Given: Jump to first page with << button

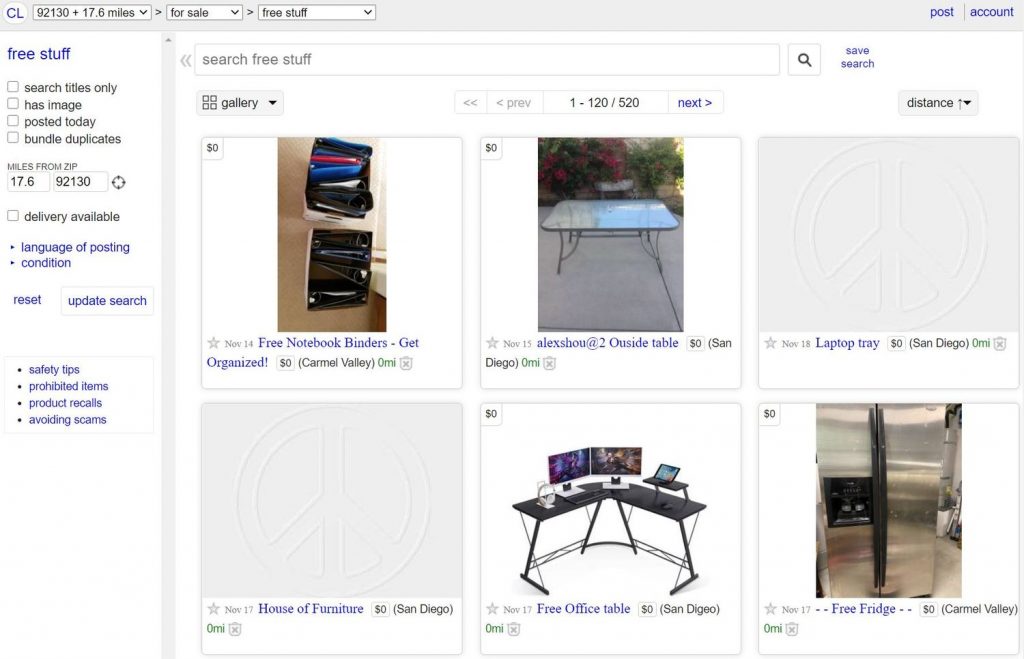Looking at the screenshot, I should 470,103.
